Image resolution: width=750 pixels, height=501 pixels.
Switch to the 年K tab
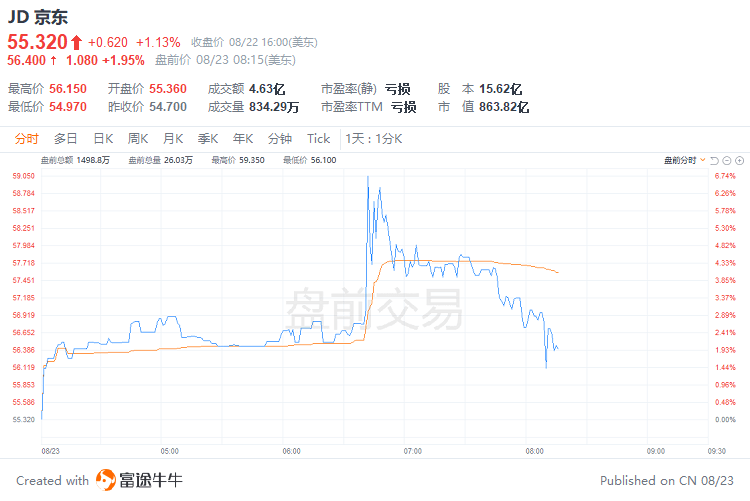[x=243, y=139]
